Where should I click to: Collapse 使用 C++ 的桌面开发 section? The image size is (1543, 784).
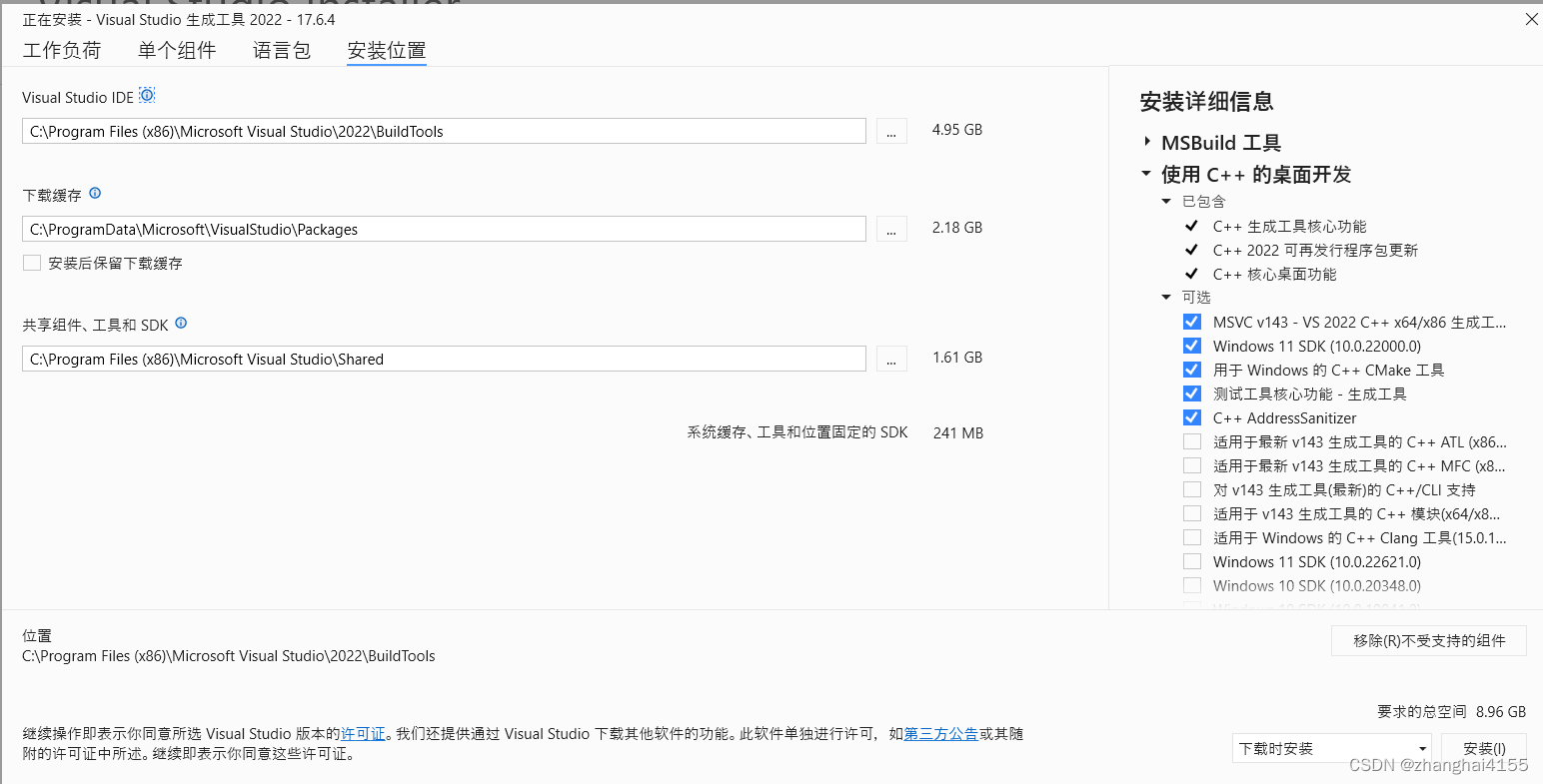tap(1146, 174)
